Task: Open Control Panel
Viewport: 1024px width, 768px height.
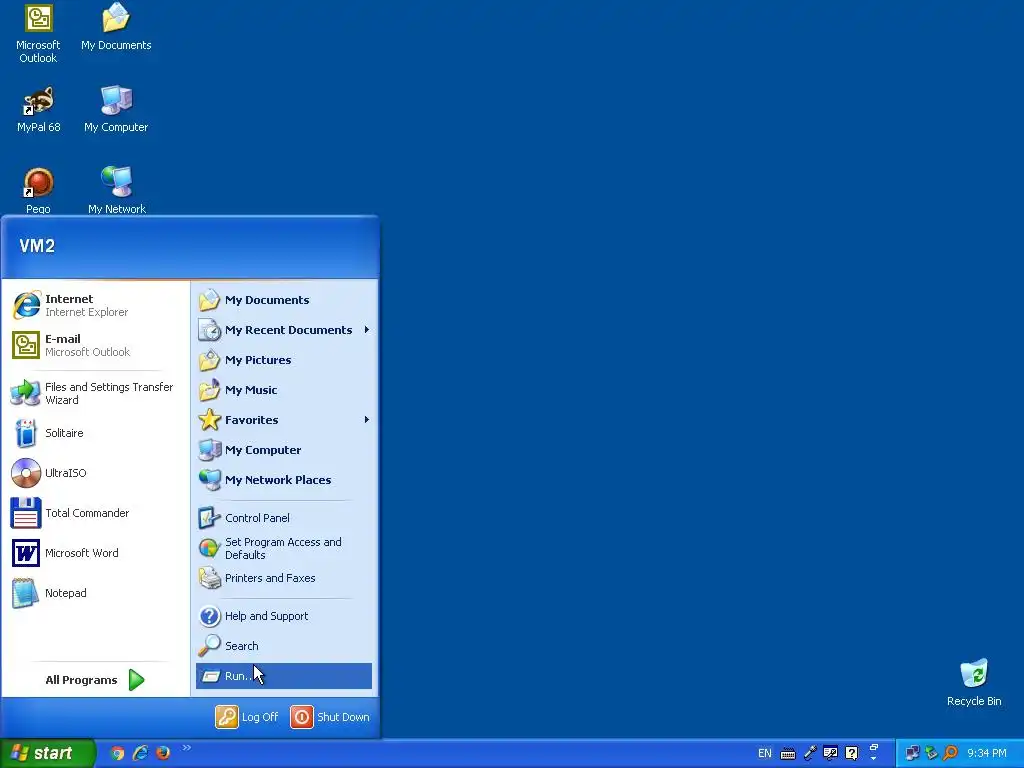Action: [x=284, y=518]
